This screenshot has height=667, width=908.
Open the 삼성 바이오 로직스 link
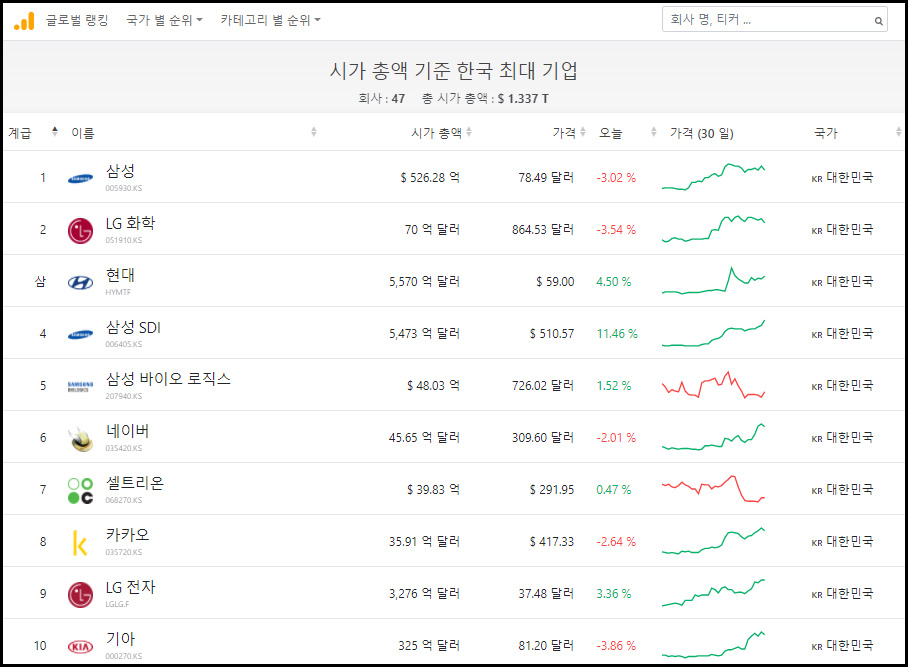click(168, 379)
